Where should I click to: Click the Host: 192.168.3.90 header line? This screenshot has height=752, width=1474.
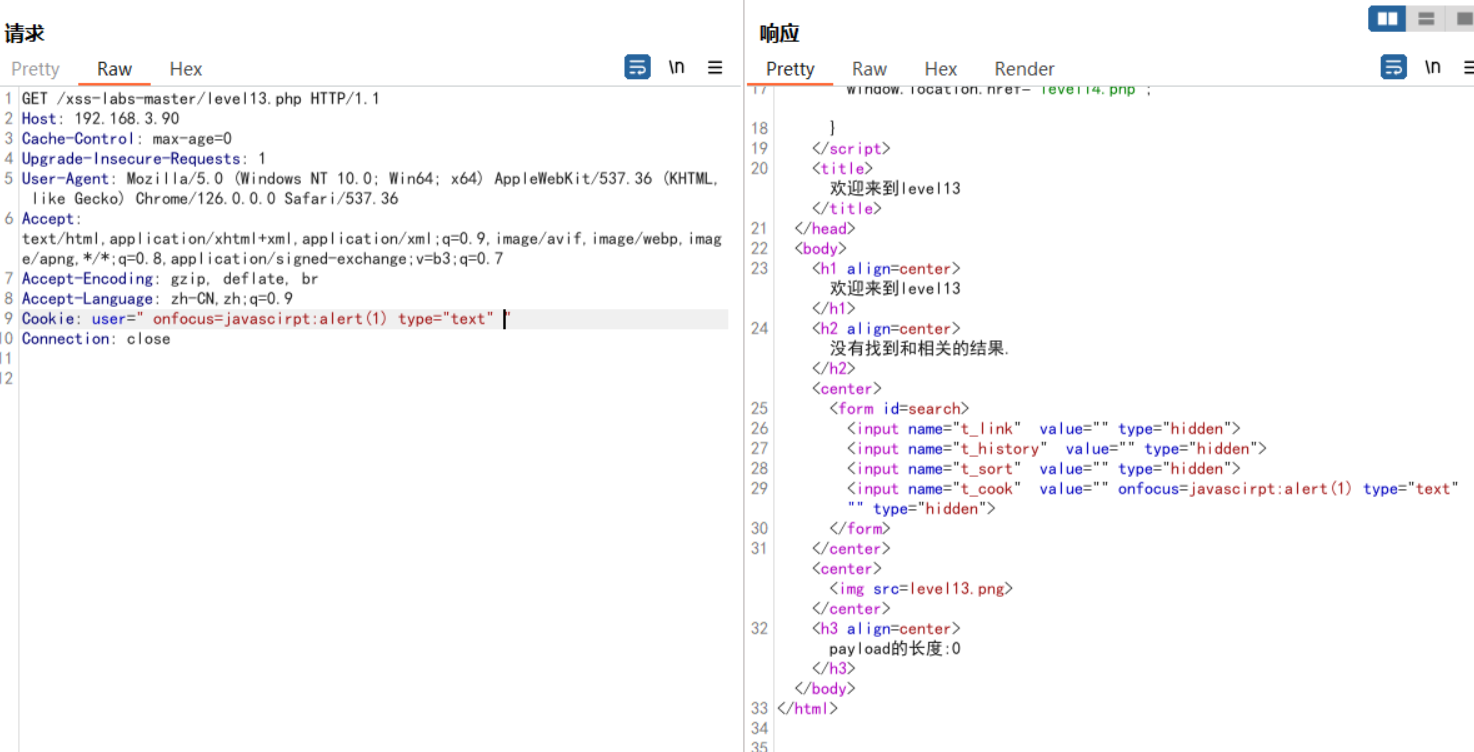(x=101, y=119)
